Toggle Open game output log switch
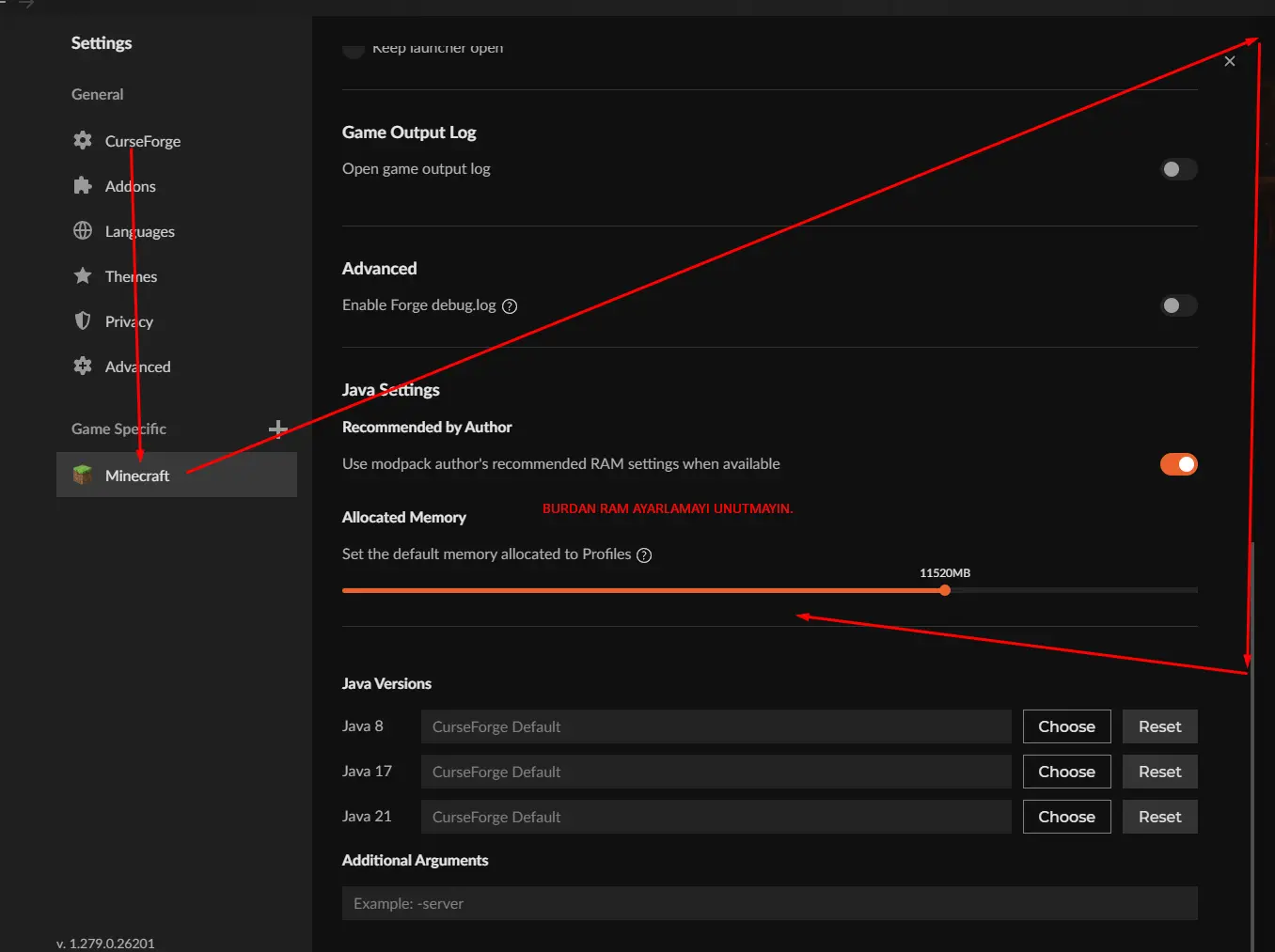 [x=1178, y=169]
